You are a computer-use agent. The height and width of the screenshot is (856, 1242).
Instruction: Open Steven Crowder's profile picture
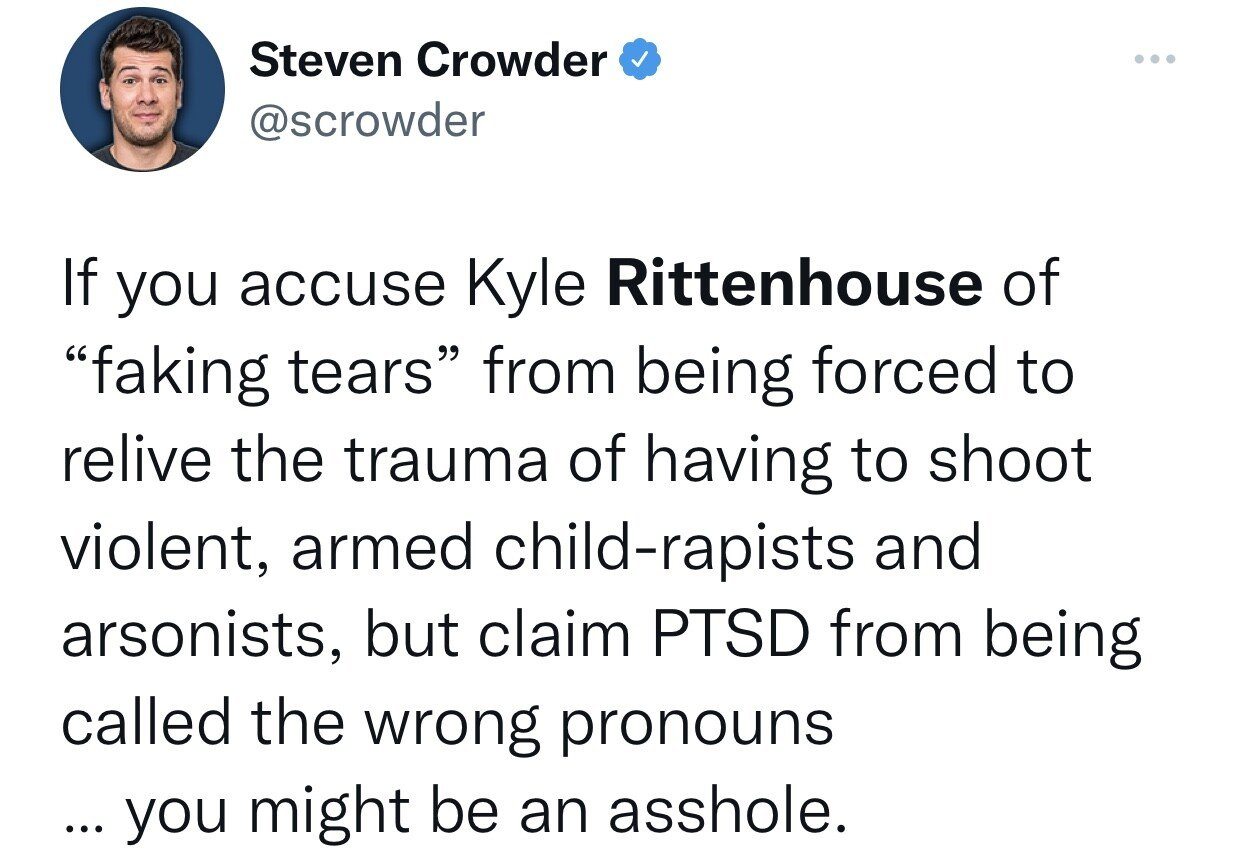tap(143, 89)
